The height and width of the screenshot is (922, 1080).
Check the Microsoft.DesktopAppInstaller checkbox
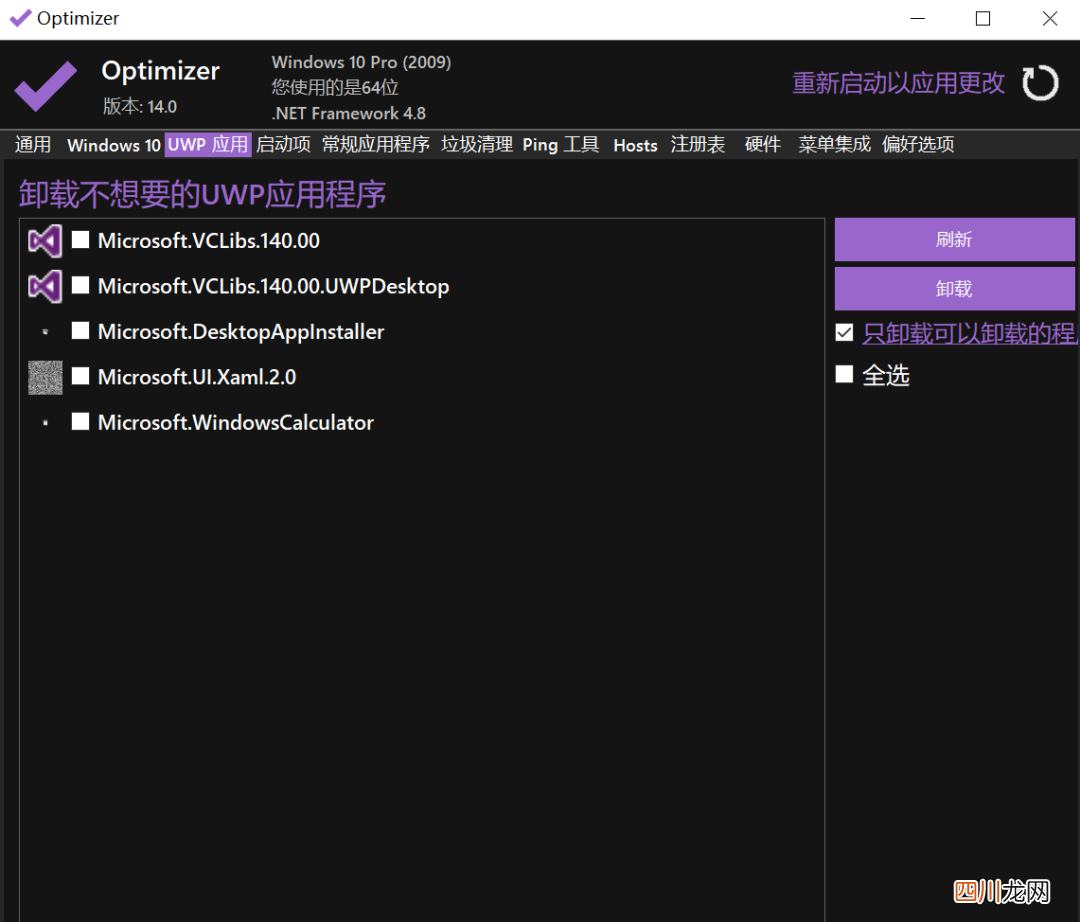pyautogui.click(x=81, y=331)
